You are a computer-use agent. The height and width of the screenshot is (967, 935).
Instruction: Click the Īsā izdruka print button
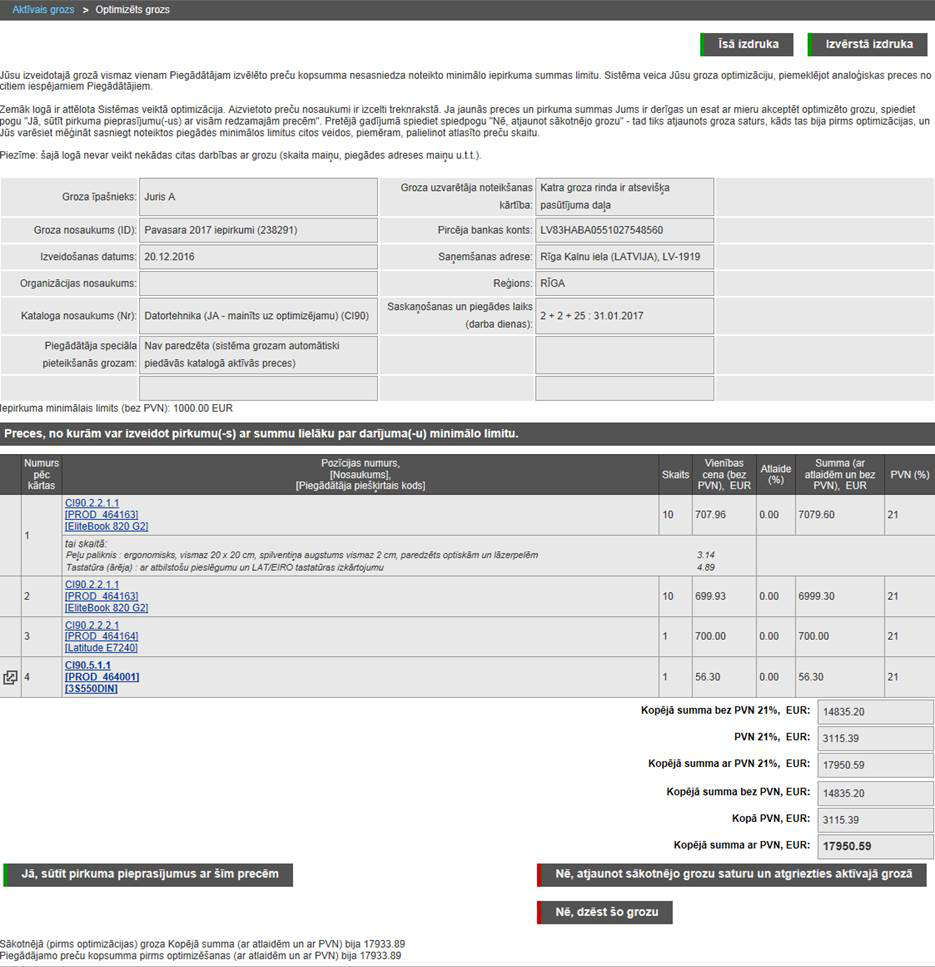click(x=746, y=45)
